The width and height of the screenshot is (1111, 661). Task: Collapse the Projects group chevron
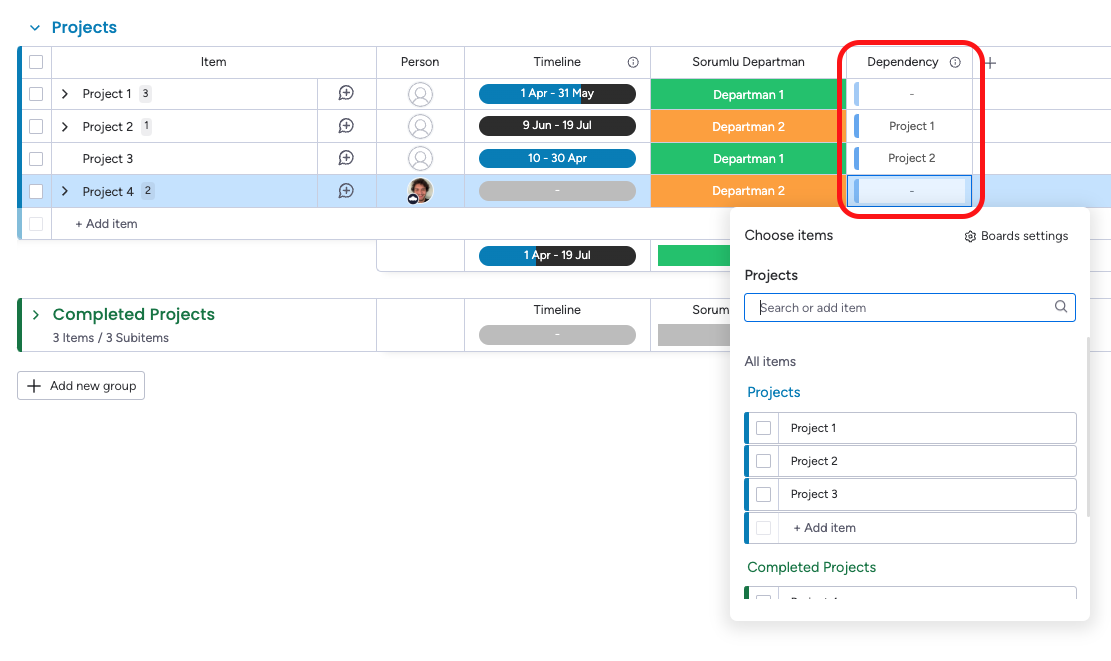pos(35,28)
